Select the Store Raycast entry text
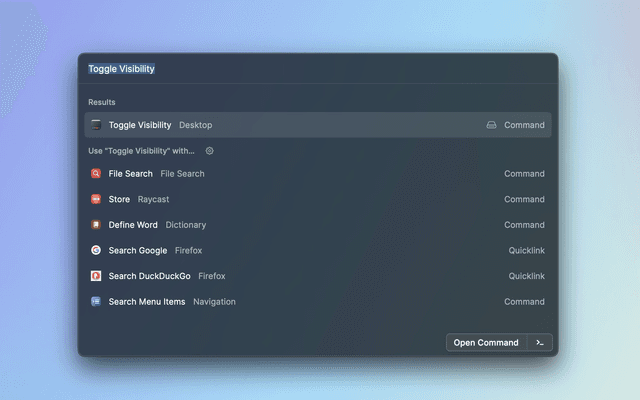Screen dimensions: 640x400 119,199
